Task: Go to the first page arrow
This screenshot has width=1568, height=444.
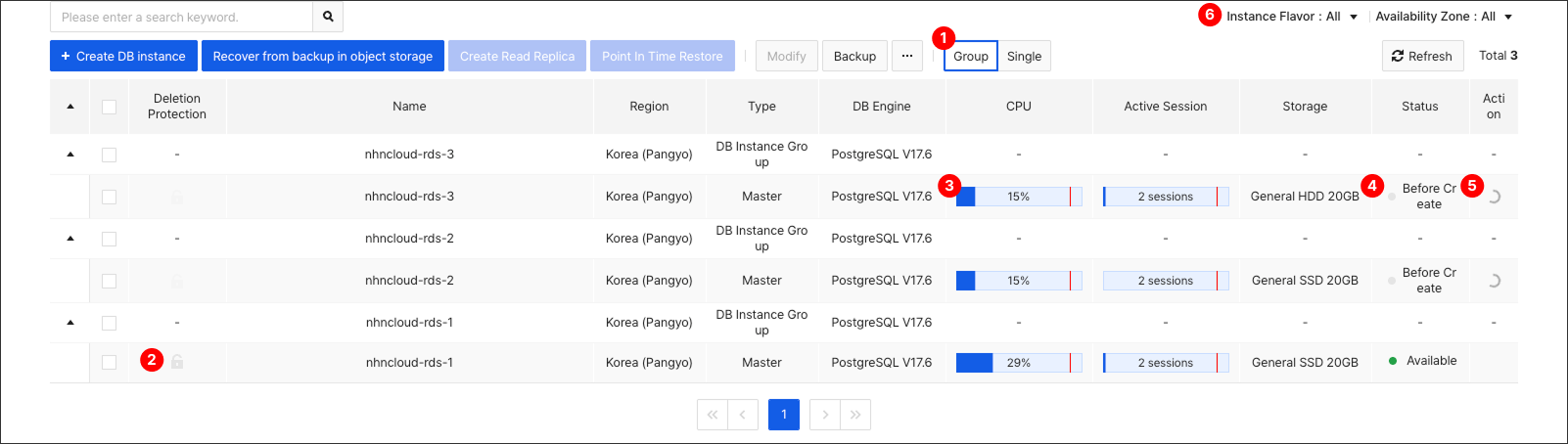Action: pyautogui.click(x=713, y=415)
